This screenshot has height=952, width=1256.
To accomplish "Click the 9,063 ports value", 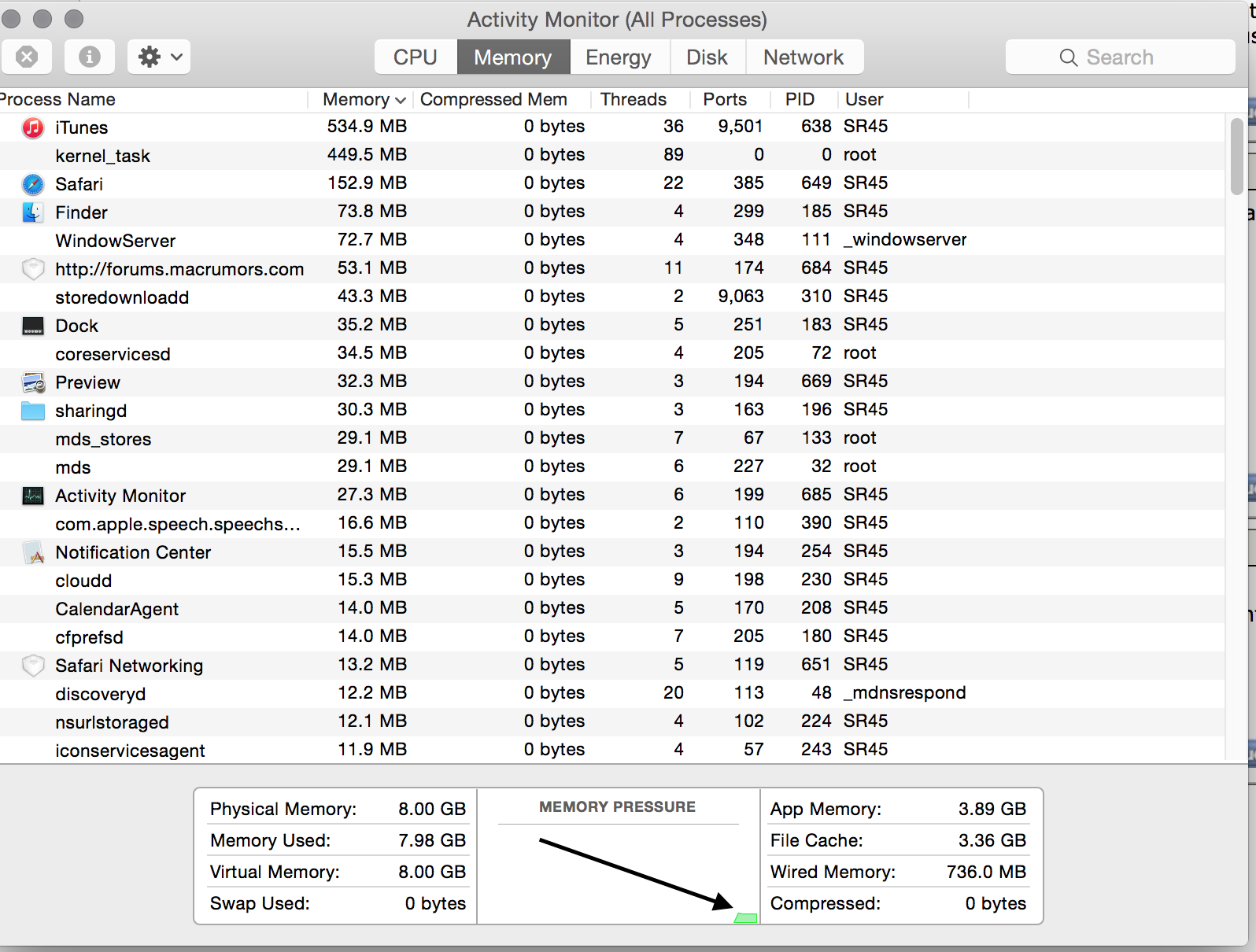I will pos(741,297).
